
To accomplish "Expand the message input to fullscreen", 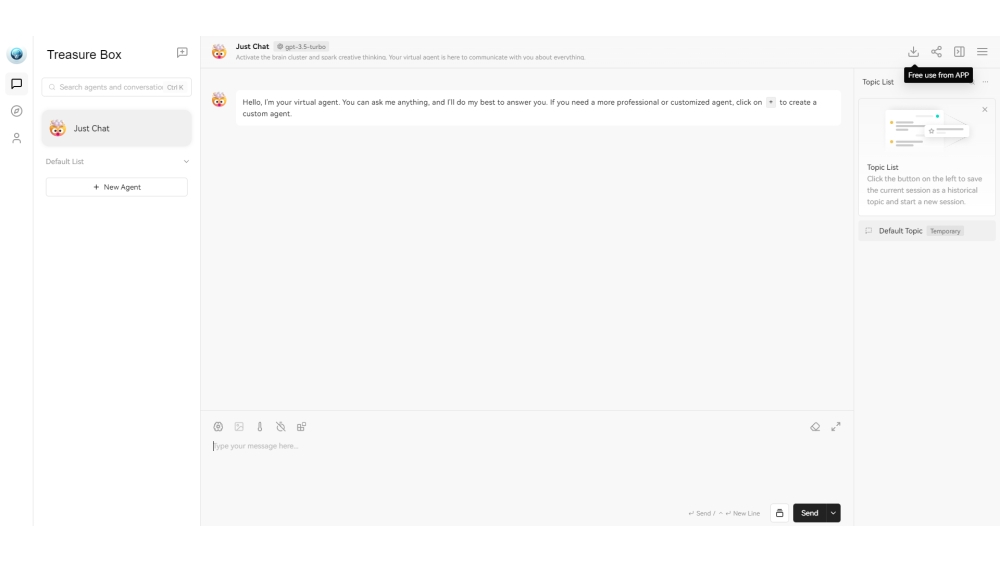I will (x=836, y=426).
